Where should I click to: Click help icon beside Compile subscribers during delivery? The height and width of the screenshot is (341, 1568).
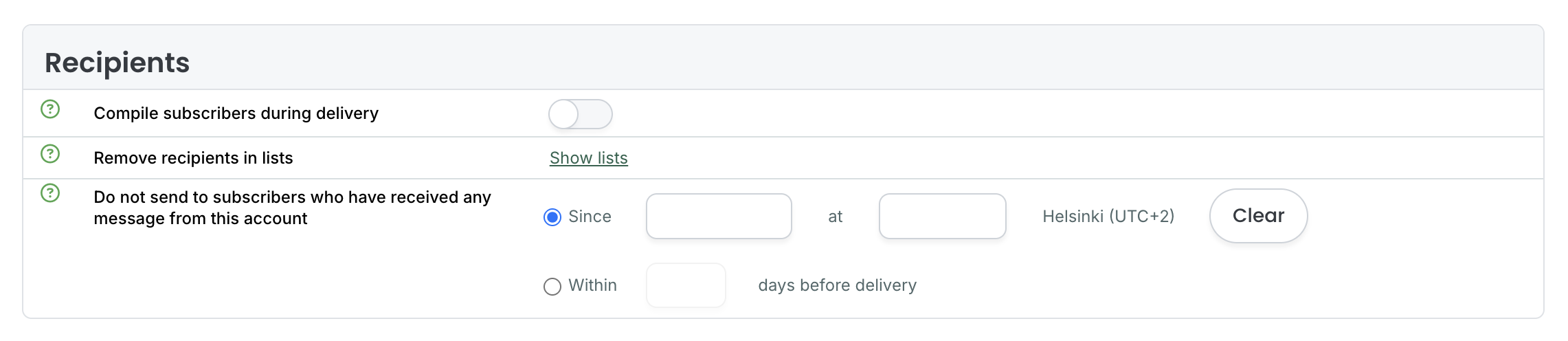point(50,109)
